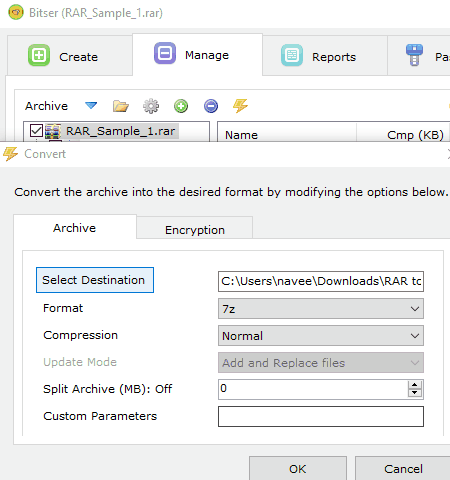The image size is (450, 480).
Task: Click the Cmp (KB) column header
Action: (403, 135)
